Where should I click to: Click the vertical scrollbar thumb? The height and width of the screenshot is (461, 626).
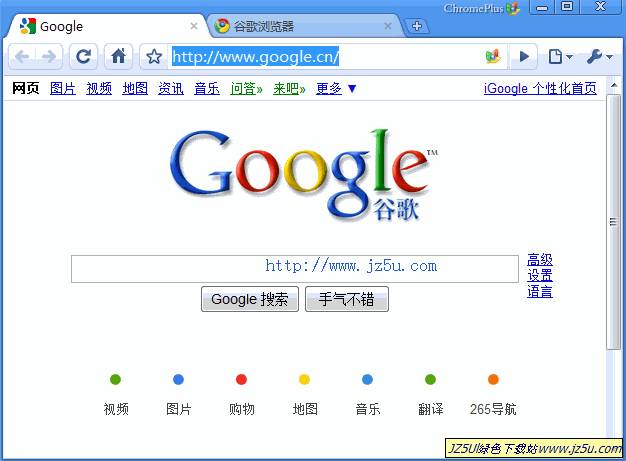pyautogui.click(x=614, y=222)
